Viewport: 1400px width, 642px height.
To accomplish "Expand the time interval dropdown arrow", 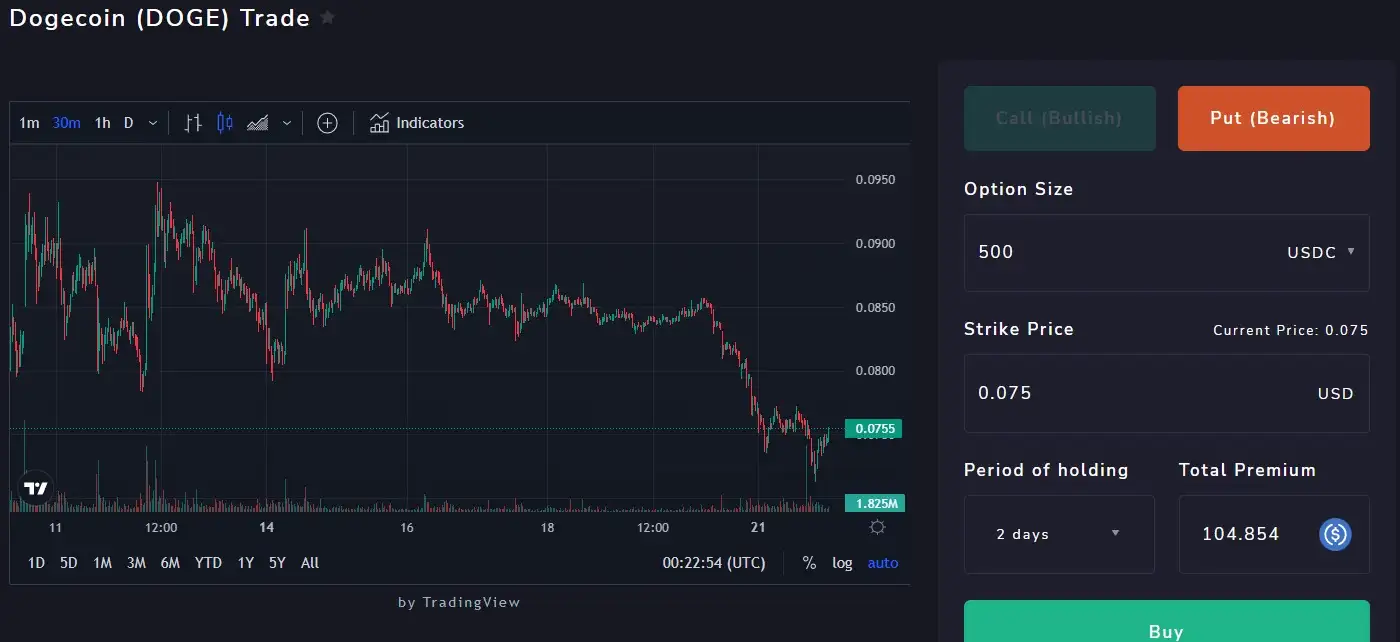I will click(153, 123).
